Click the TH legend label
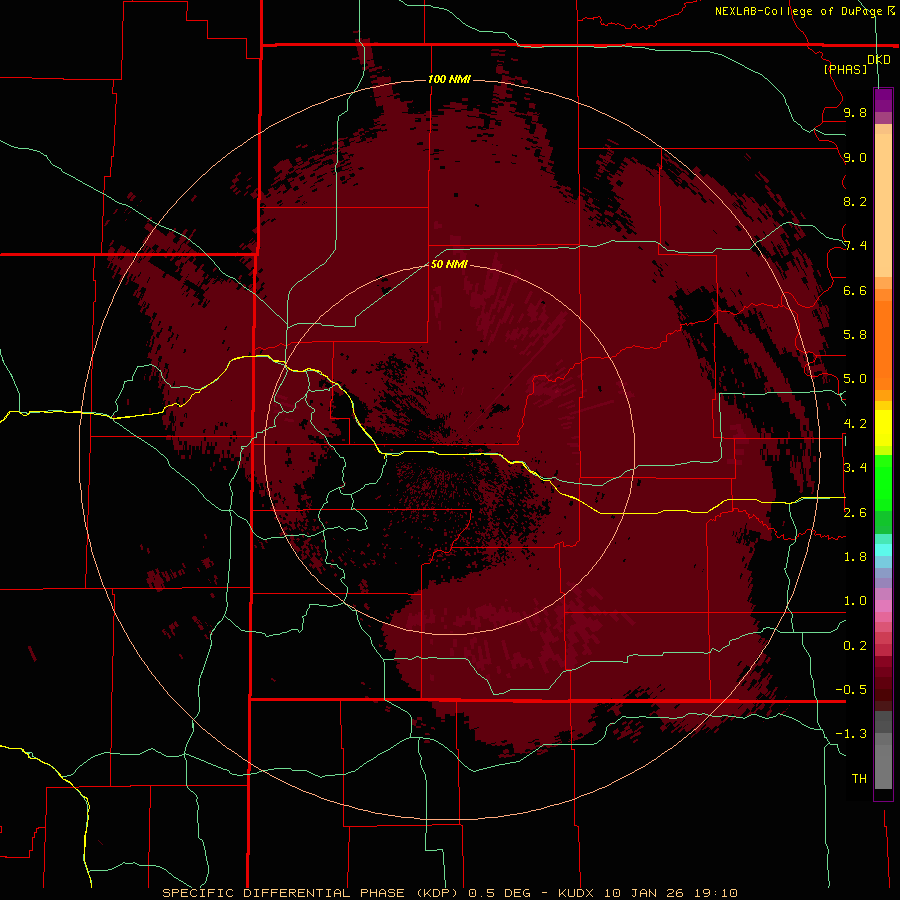The width and height of the screenshot is (900, 900). tap(859, 779)
